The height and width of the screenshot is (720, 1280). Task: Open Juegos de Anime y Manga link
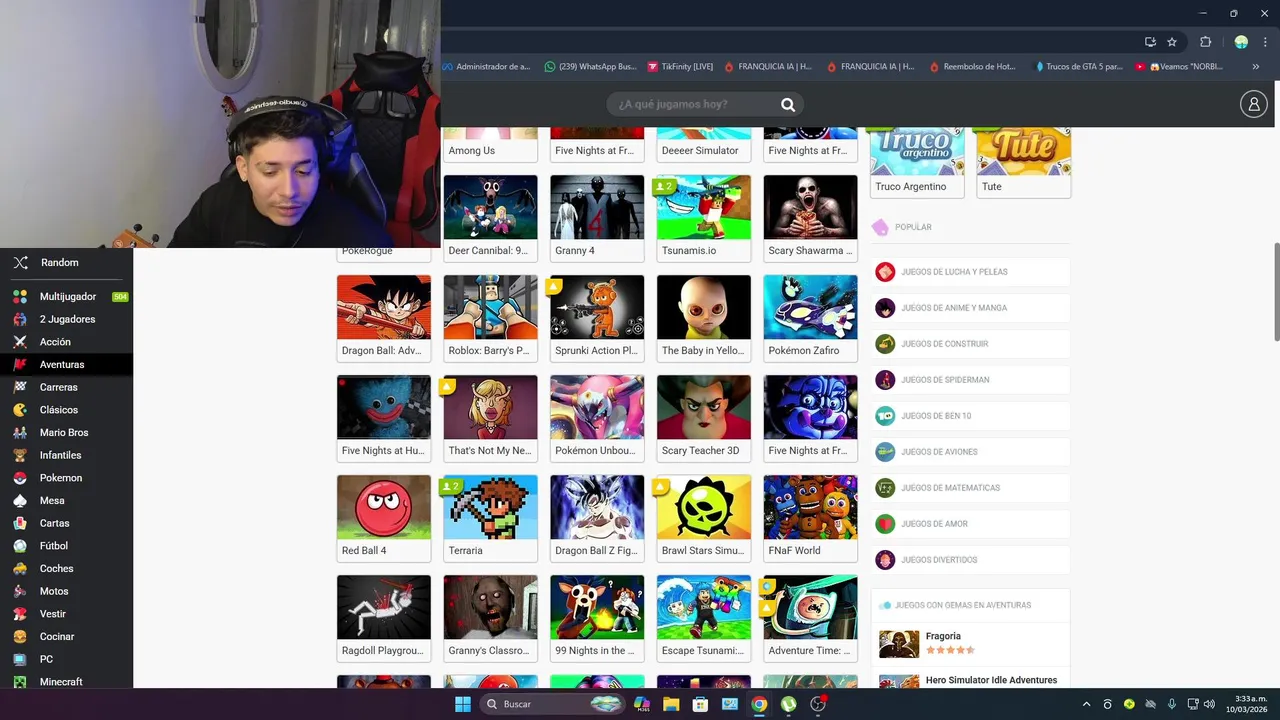[970, 308]
